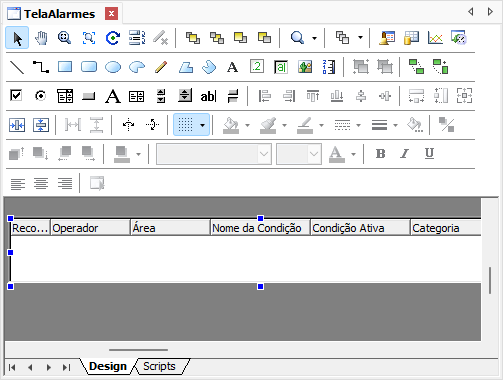Set text alignment to right

tap(65, 183)
